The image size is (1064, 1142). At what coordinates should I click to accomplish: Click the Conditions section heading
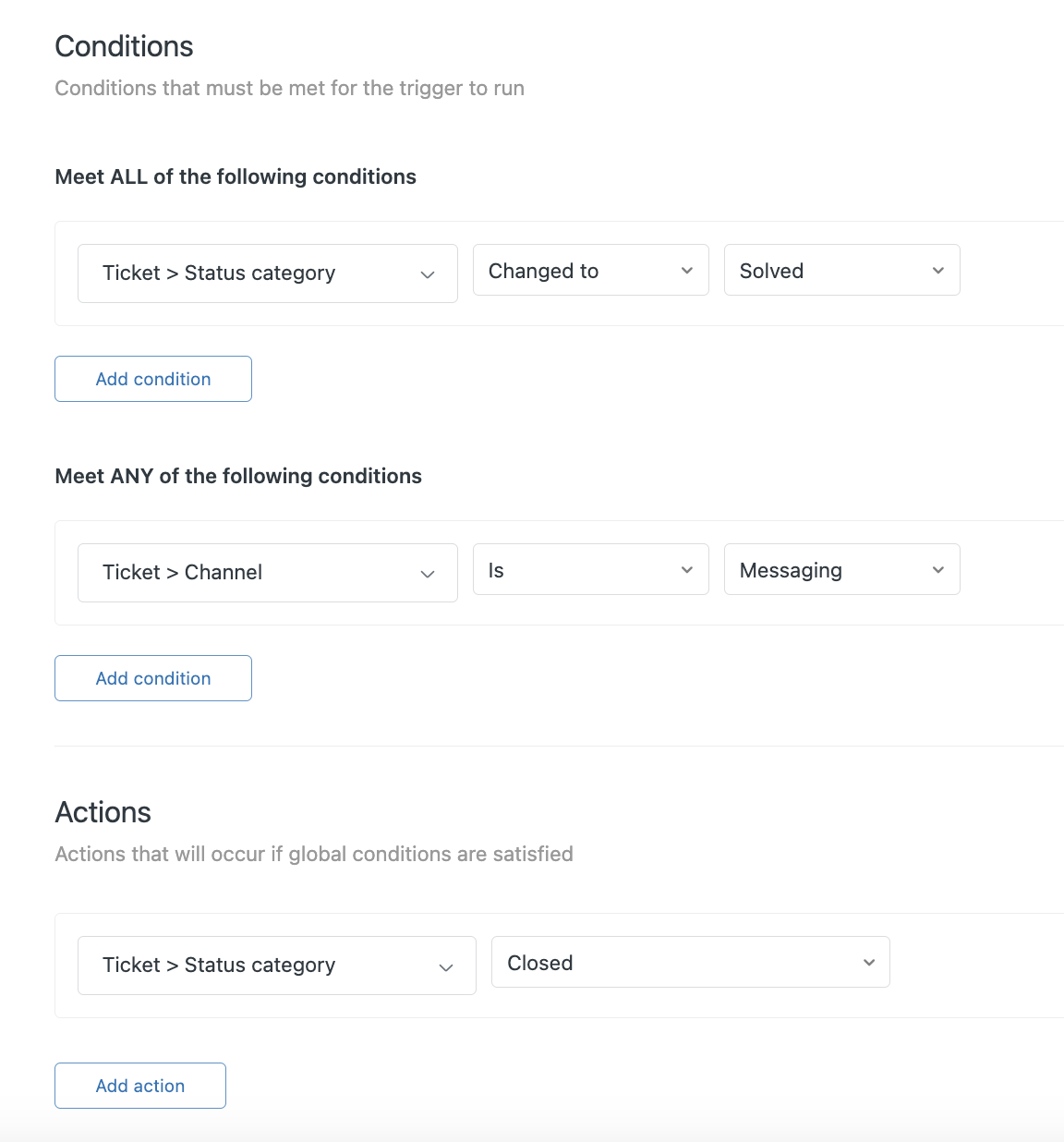pos(124,46)
